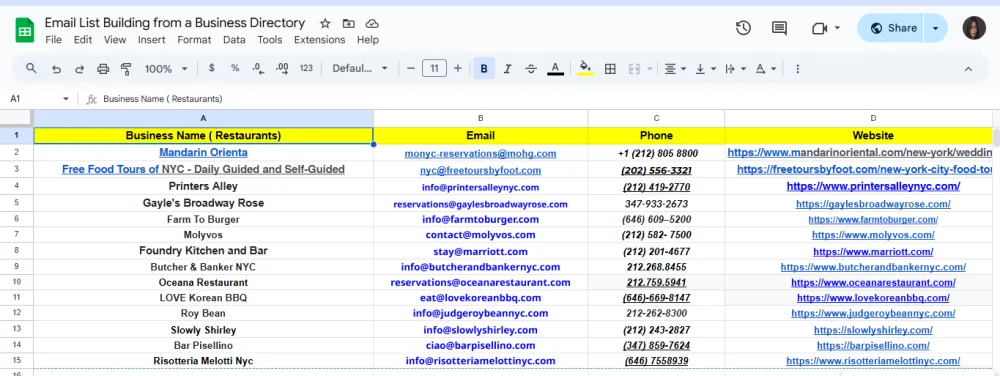This screenshot has width=1000, height=376.
Task: Open the Tools menu
Action: [270, 40]
